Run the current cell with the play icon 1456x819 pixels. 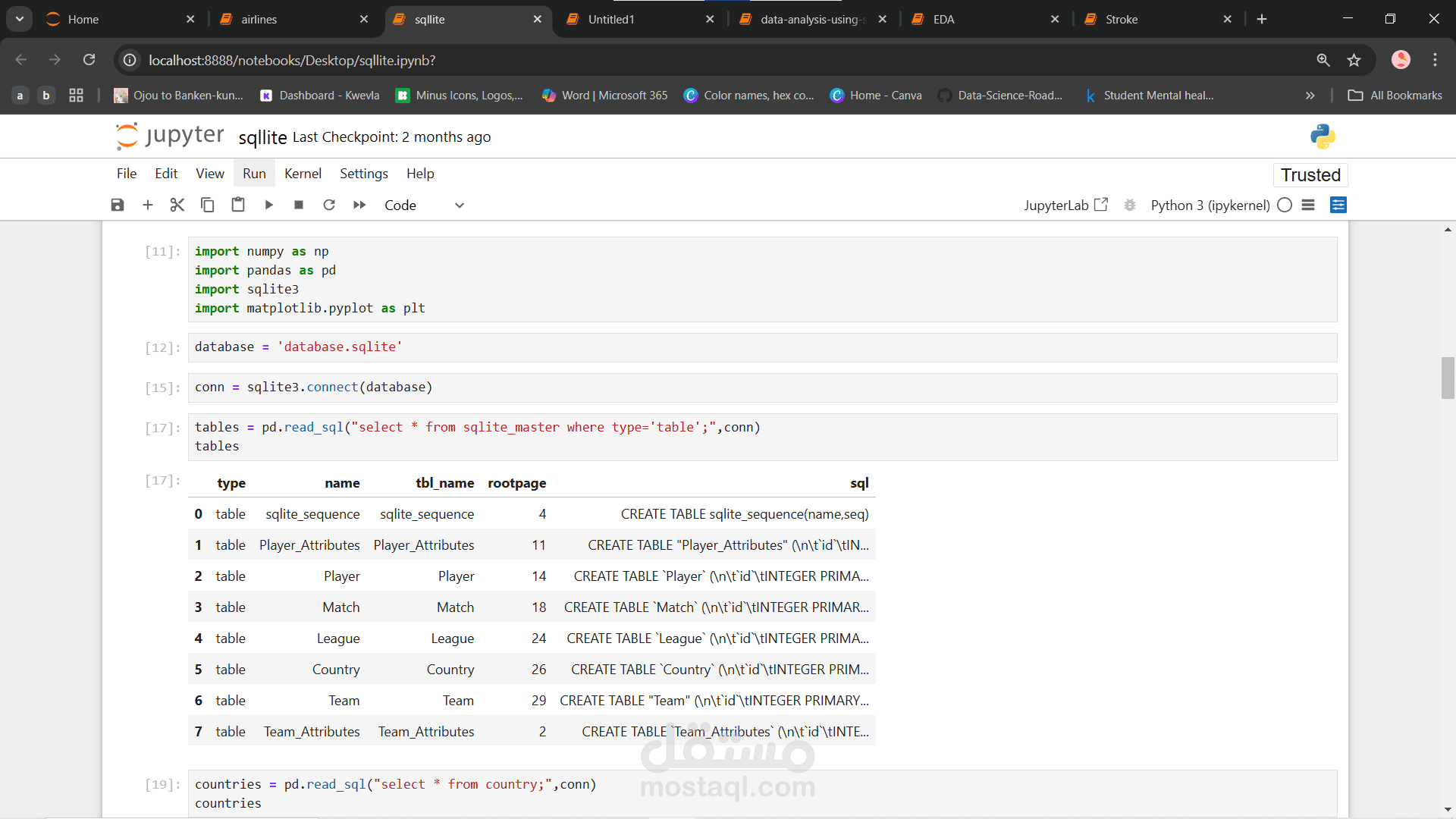(x=269, y=205)
